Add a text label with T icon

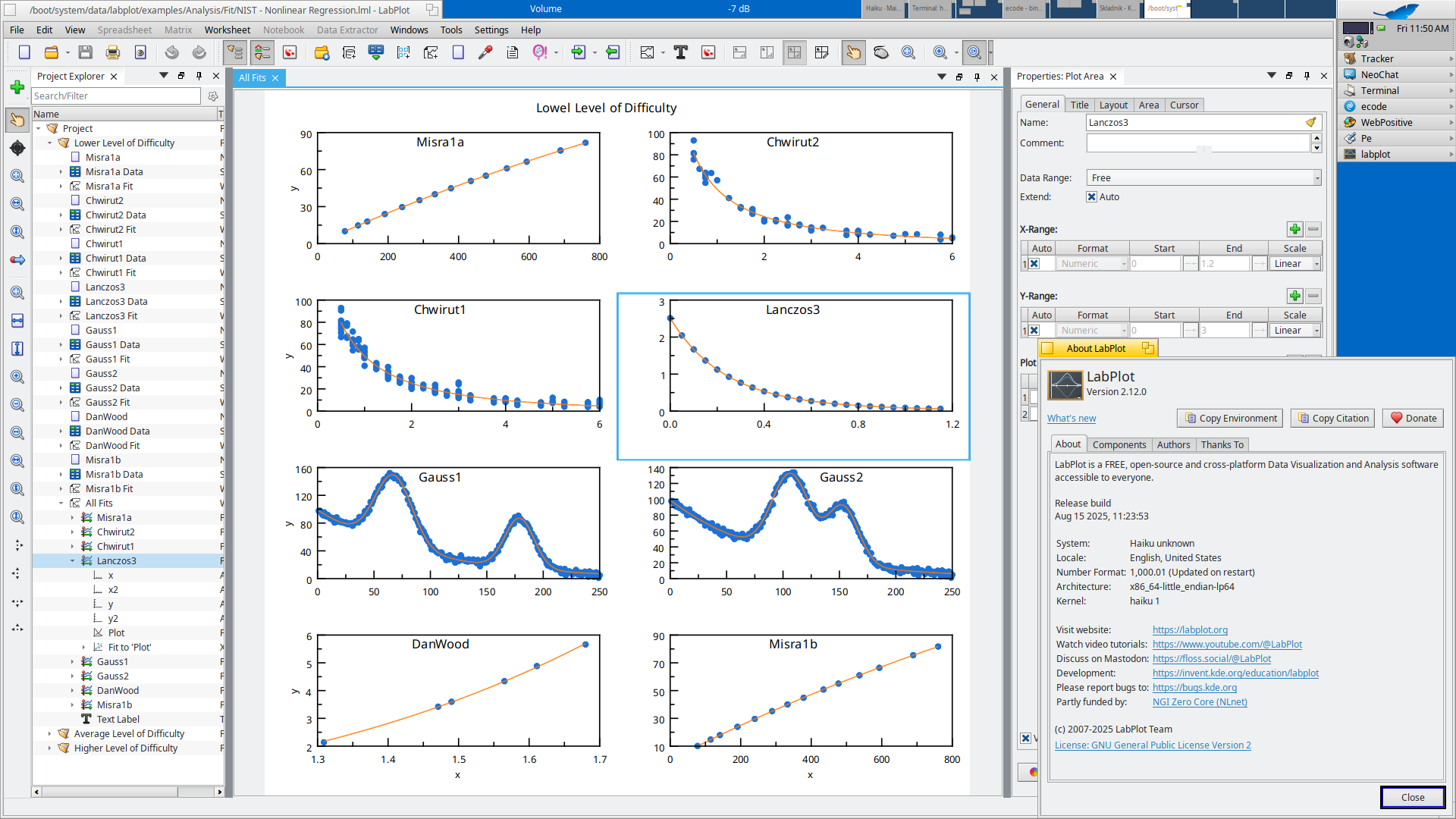(x=680, y=52)
